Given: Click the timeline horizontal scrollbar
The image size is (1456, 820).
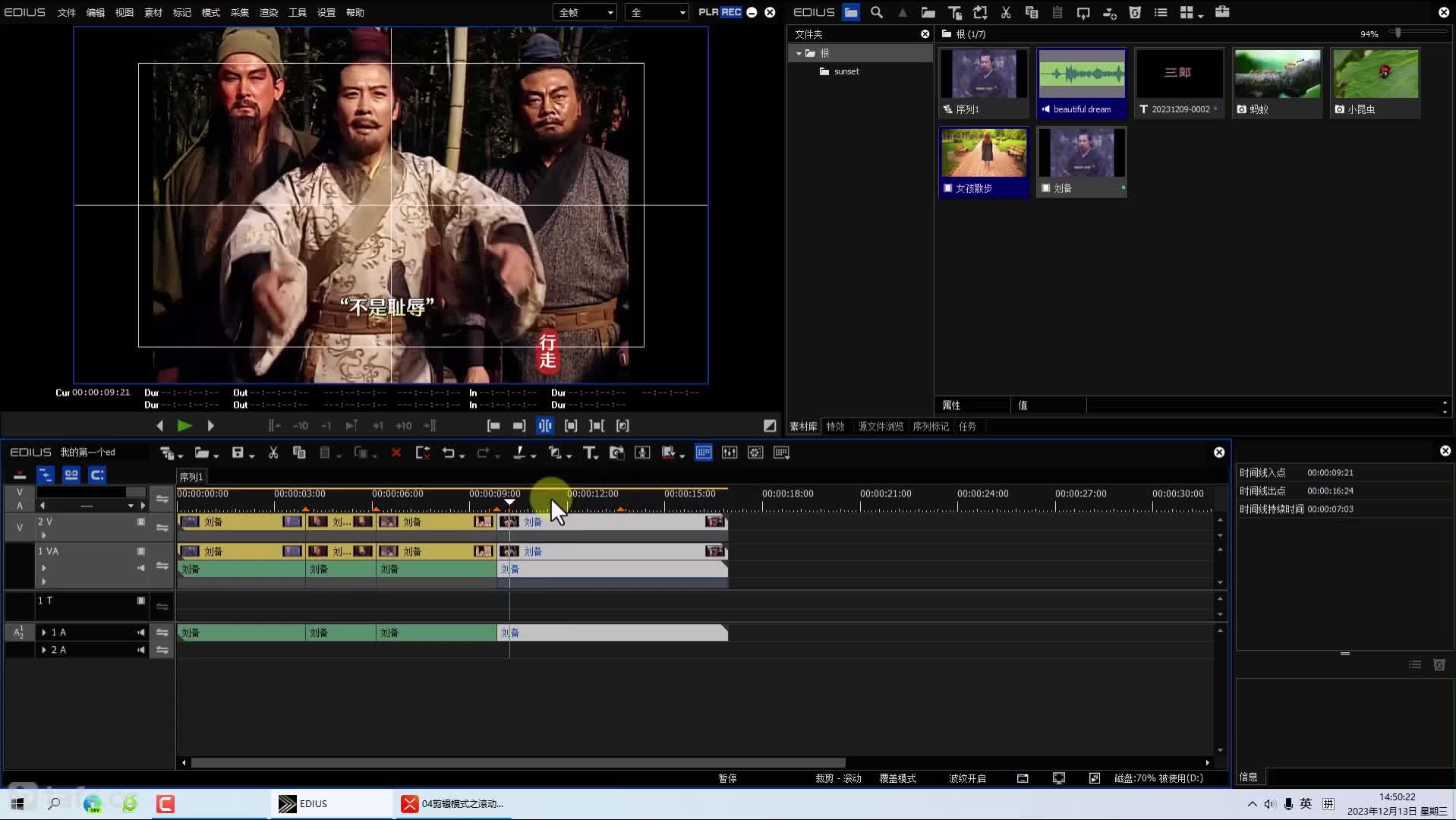Looking at the screenshot, I should (518, 762).
